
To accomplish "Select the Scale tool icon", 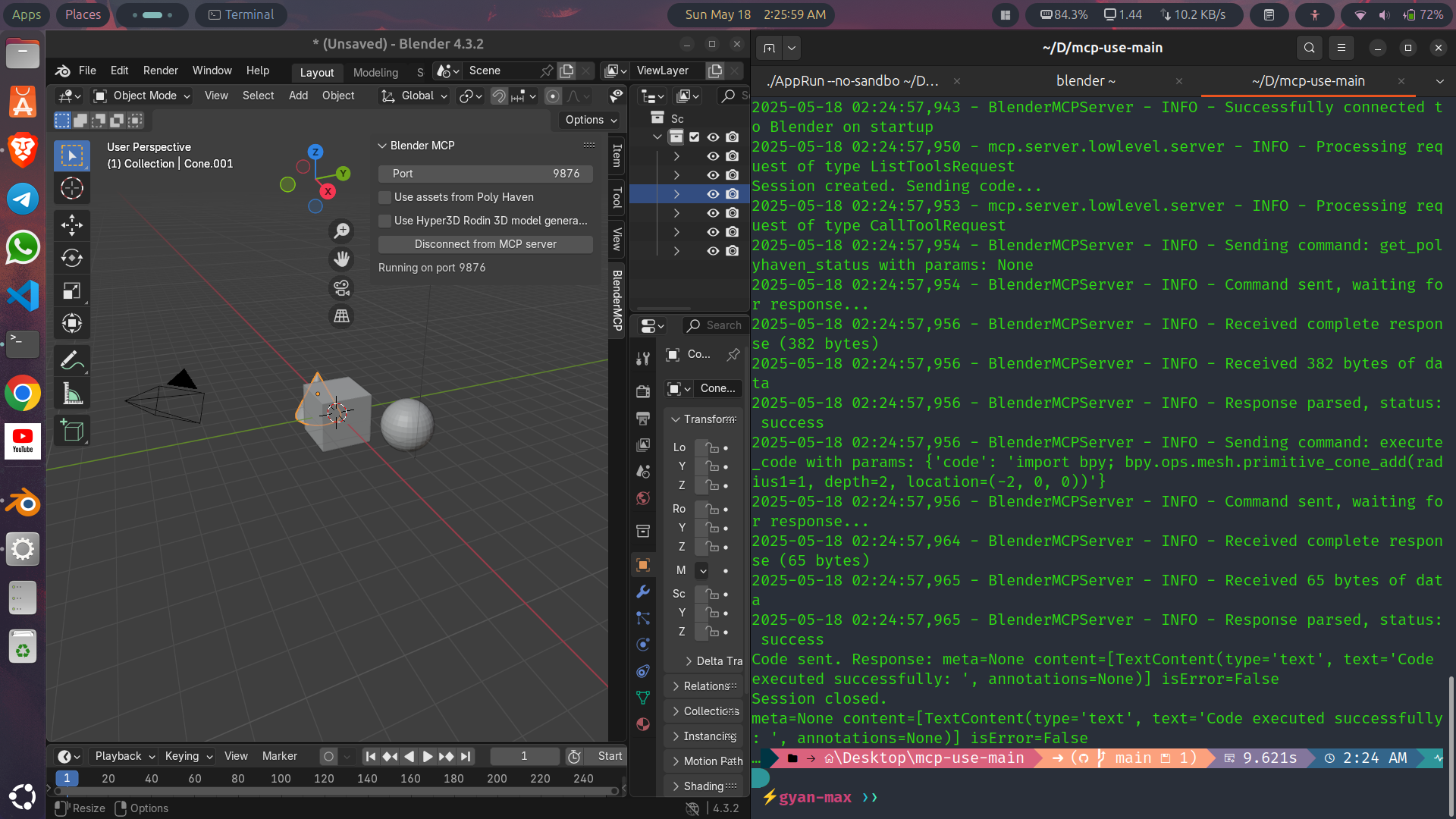I will [x=72, y=291].
